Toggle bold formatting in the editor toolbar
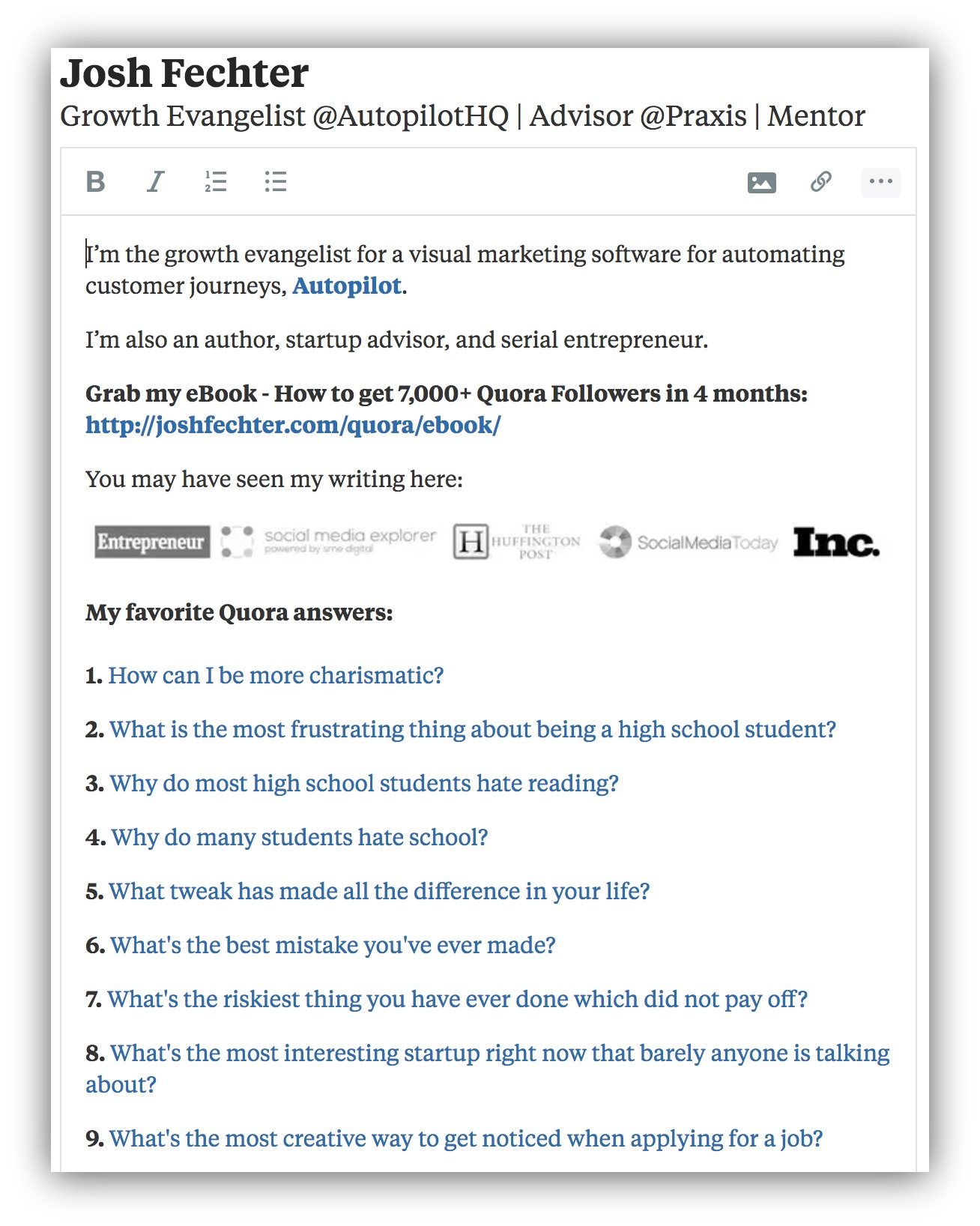 (96, 181)
